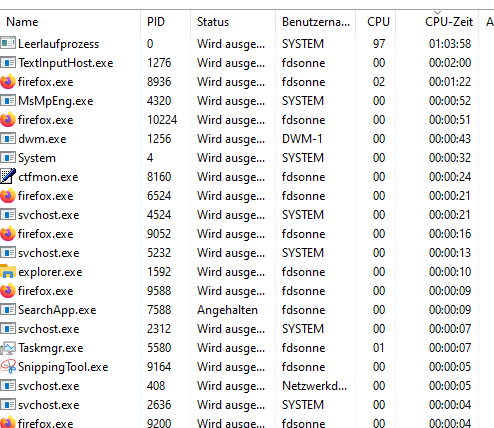The height and width of the screenshot is (428, 494).
Task: Click SYSTEM user of MsMpEng.exe row
Action: (303, 101)
